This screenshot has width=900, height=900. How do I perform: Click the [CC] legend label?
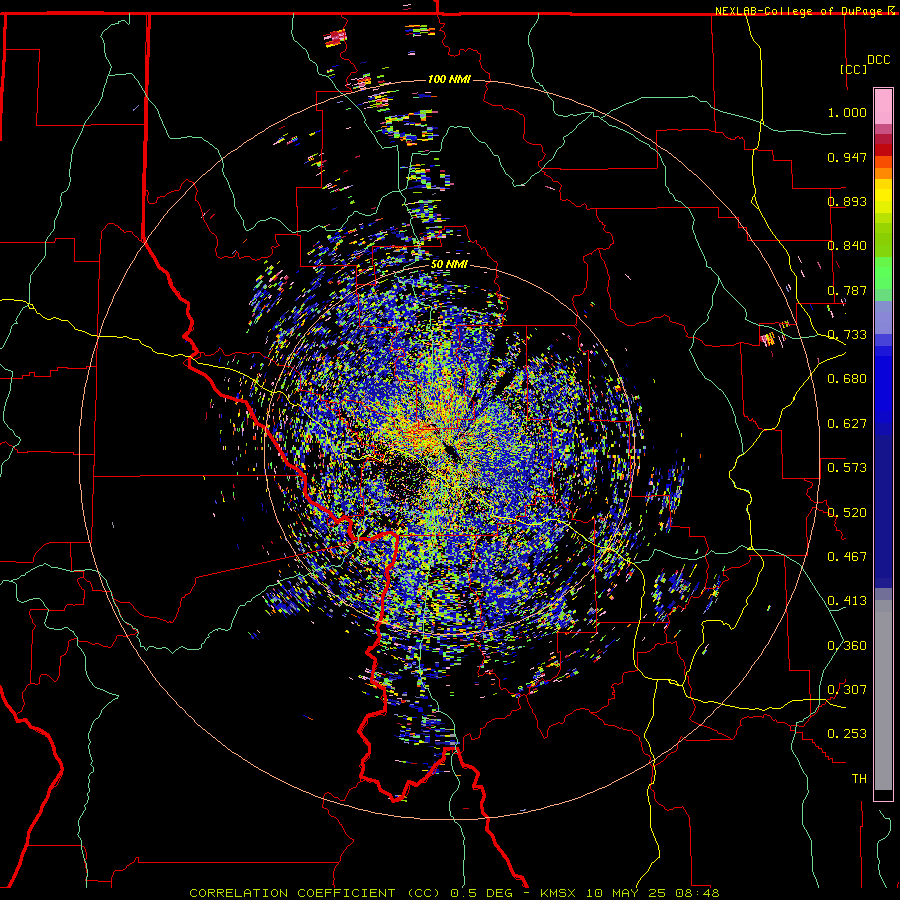tap(853, 69)
